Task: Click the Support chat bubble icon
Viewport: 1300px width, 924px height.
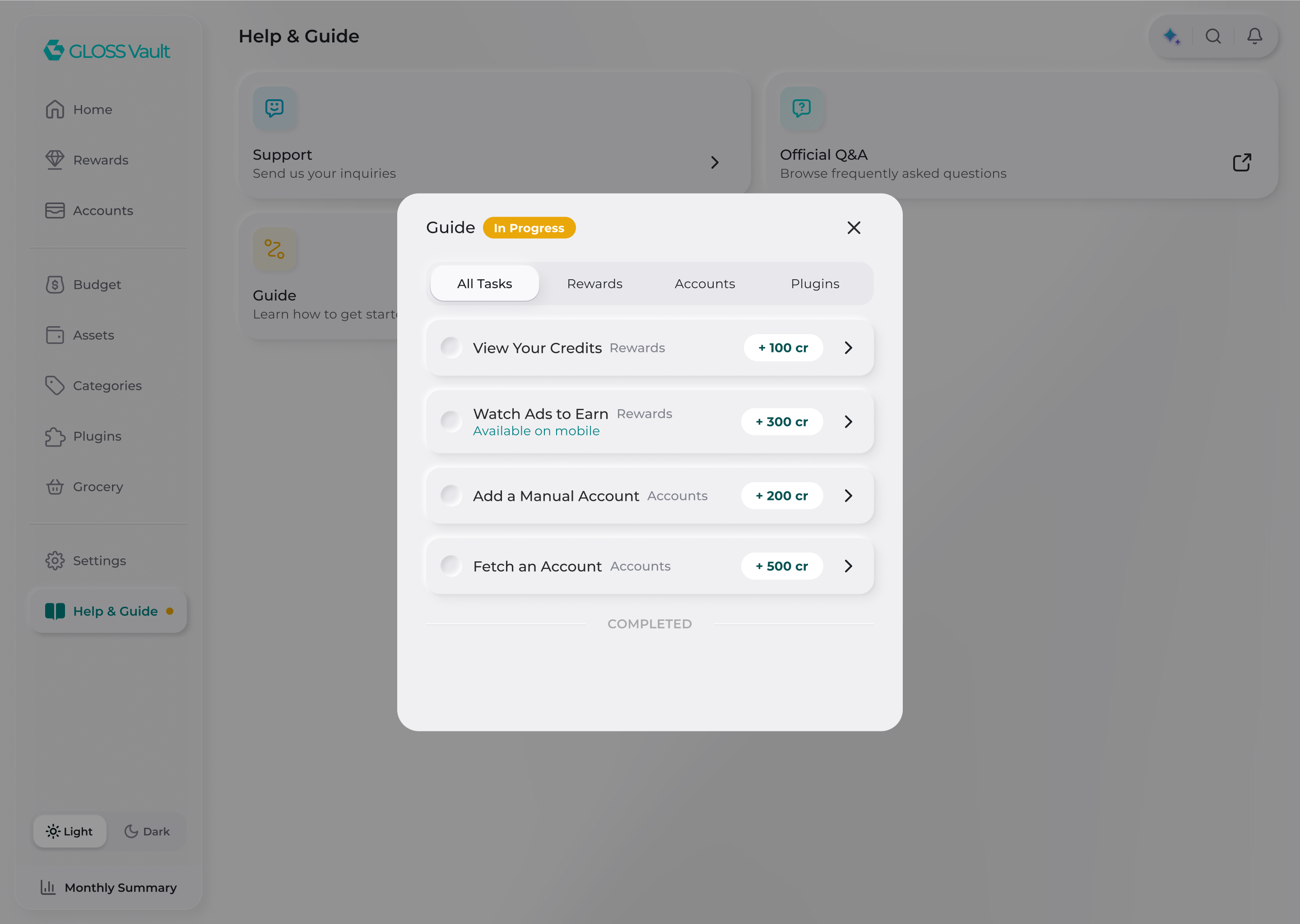Action: click(274, 107)
